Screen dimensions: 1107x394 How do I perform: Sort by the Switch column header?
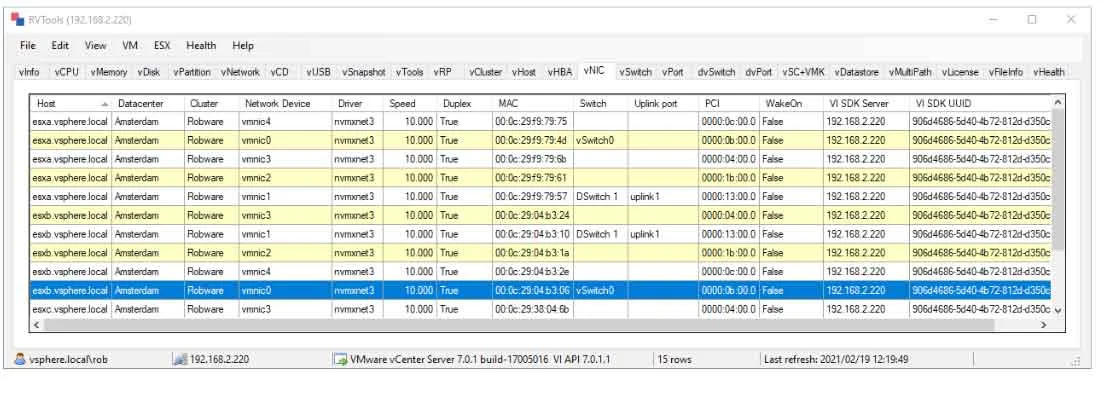[600, 103]
